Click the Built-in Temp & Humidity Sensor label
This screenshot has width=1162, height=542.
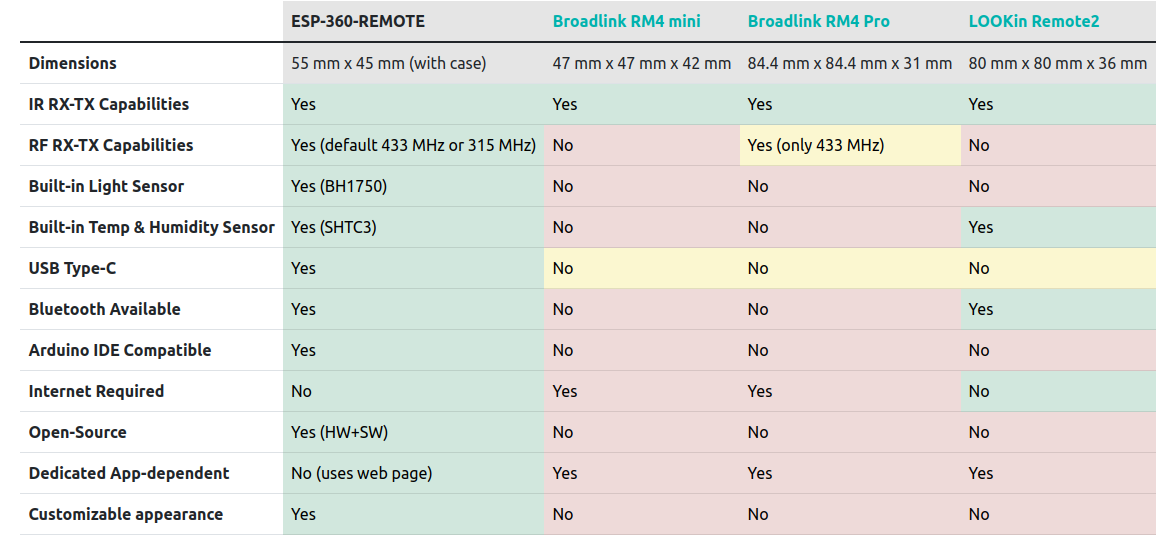(152, 228)
